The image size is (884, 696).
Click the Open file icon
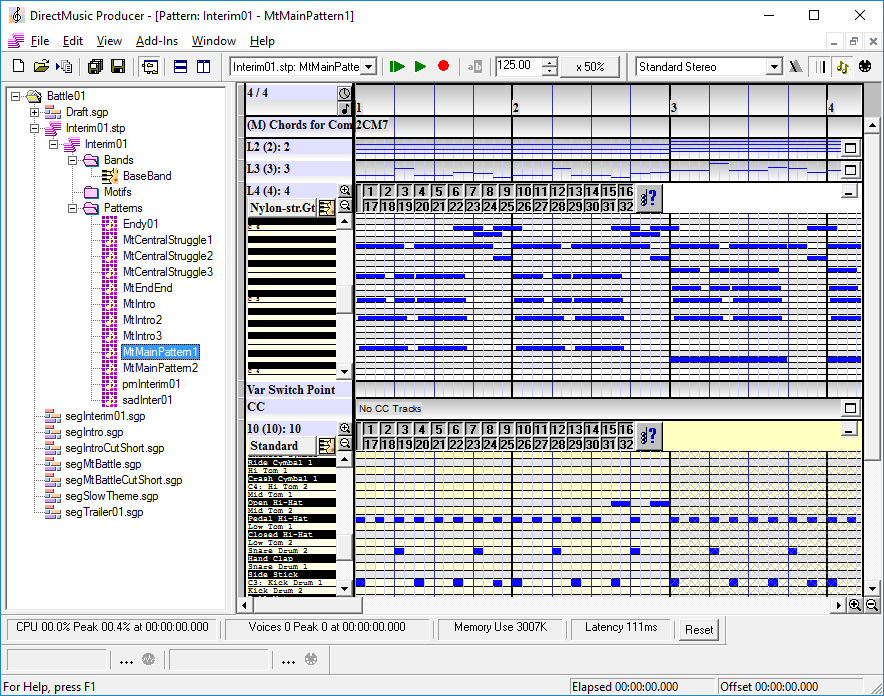[x=41, y=67]
